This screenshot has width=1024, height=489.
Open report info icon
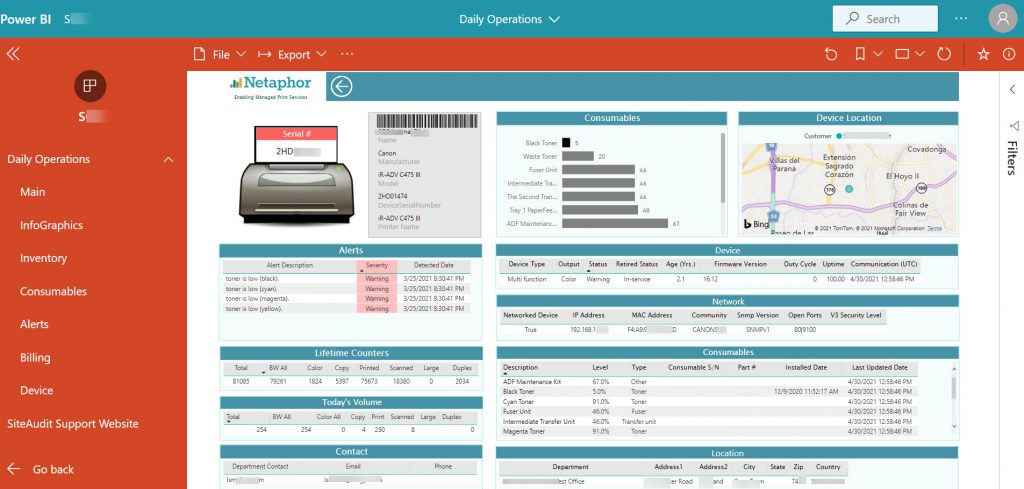pos(1008,54)
